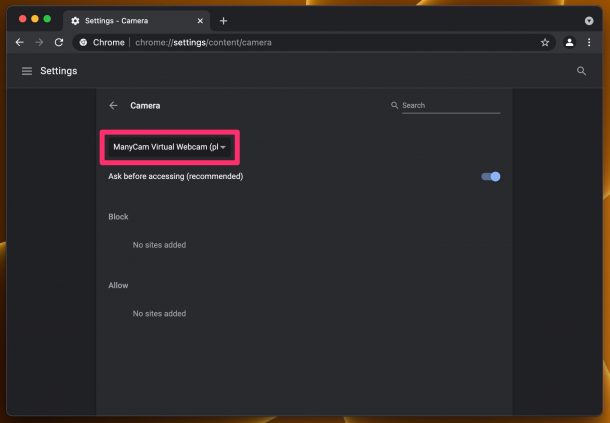Click the settings search magnifier icon
This screenshot has height=423, width=610.
[581, 71]
